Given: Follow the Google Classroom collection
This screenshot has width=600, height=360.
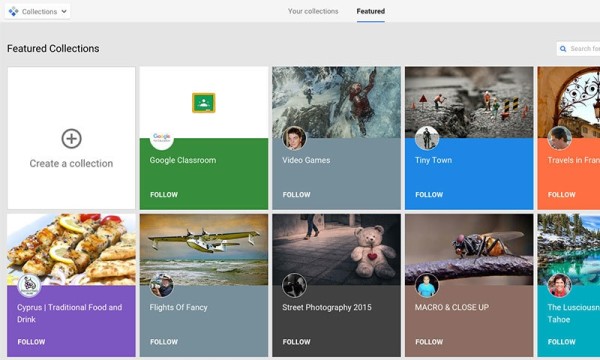Looking at the screenshot, I should pos(164,195).
